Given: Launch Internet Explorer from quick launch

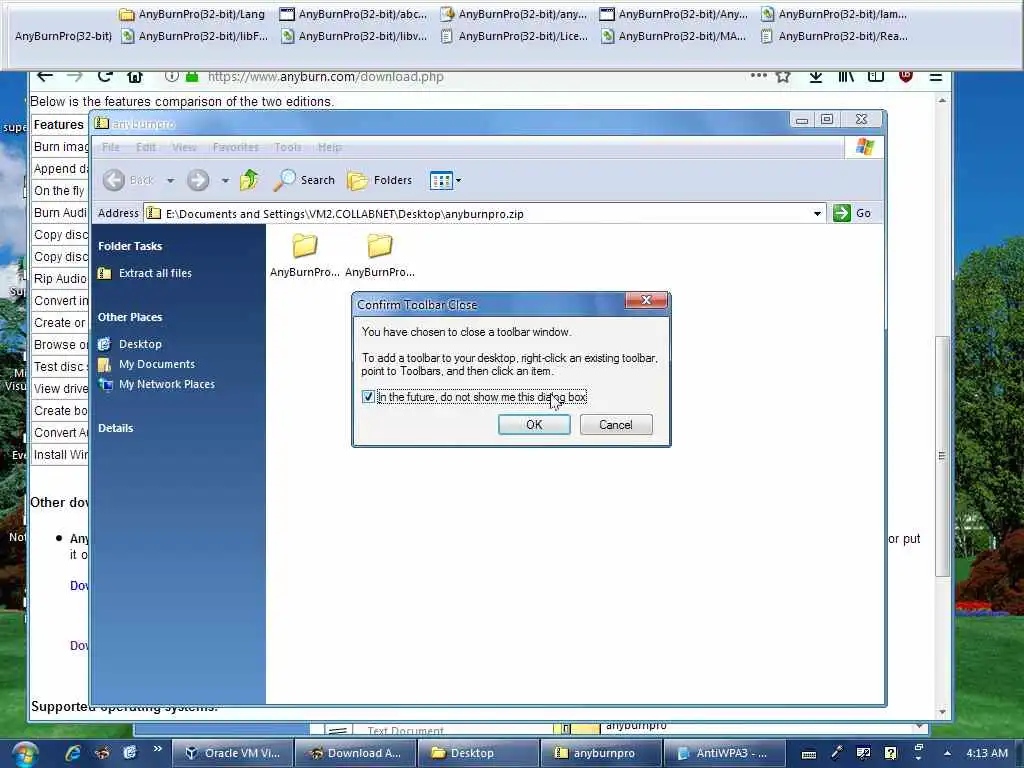Looking at the screenshot, I should (x=72, y=753).
